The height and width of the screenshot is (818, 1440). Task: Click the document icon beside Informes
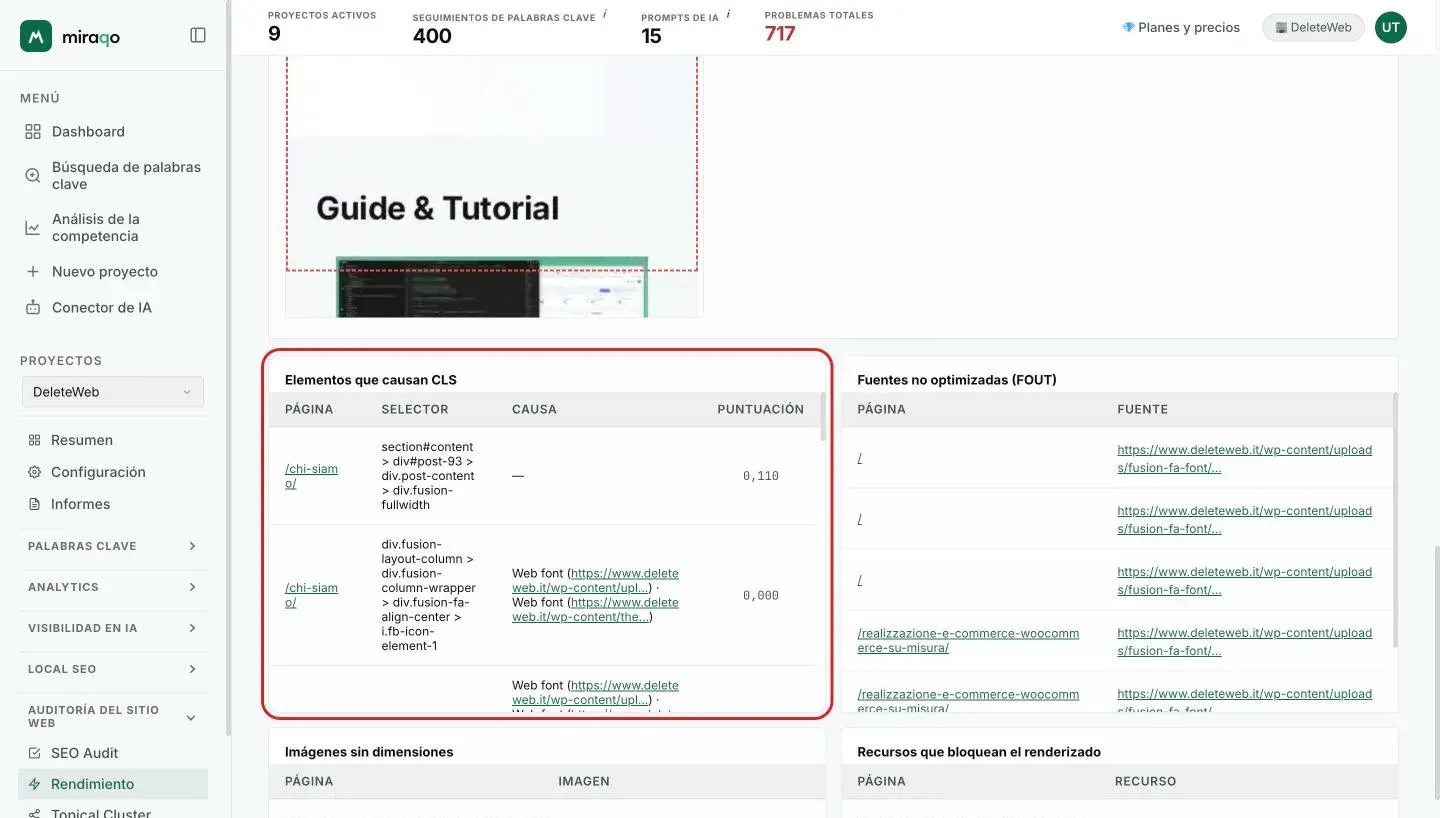click(x=34, y=504)
